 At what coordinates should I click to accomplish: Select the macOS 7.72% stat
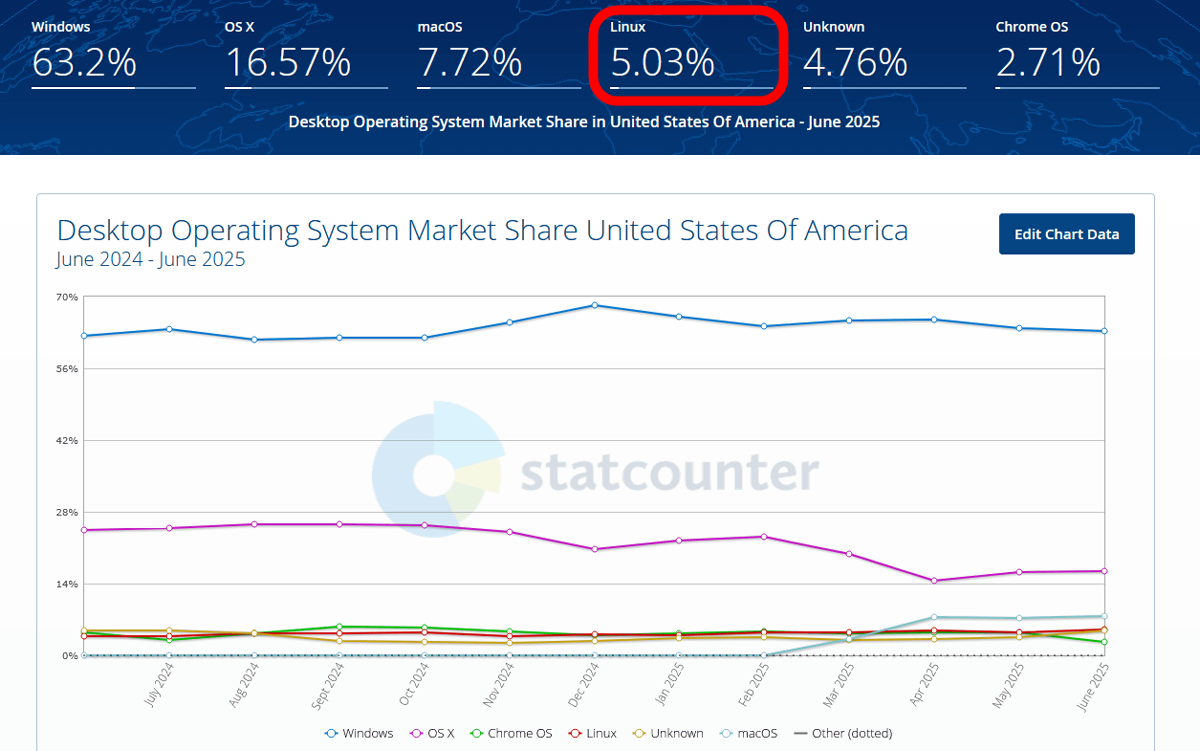[499, 53]
